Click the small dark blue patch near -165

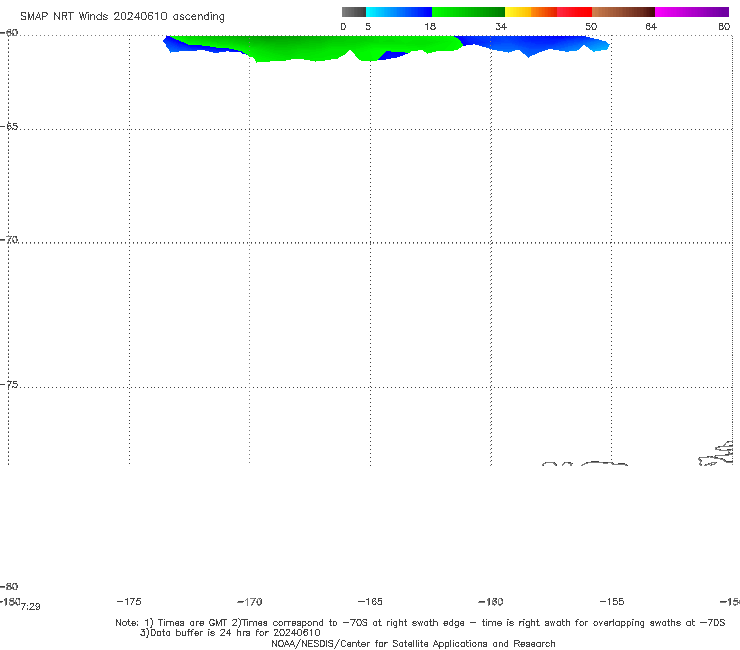pyautogui.click(x=392, y=55)
